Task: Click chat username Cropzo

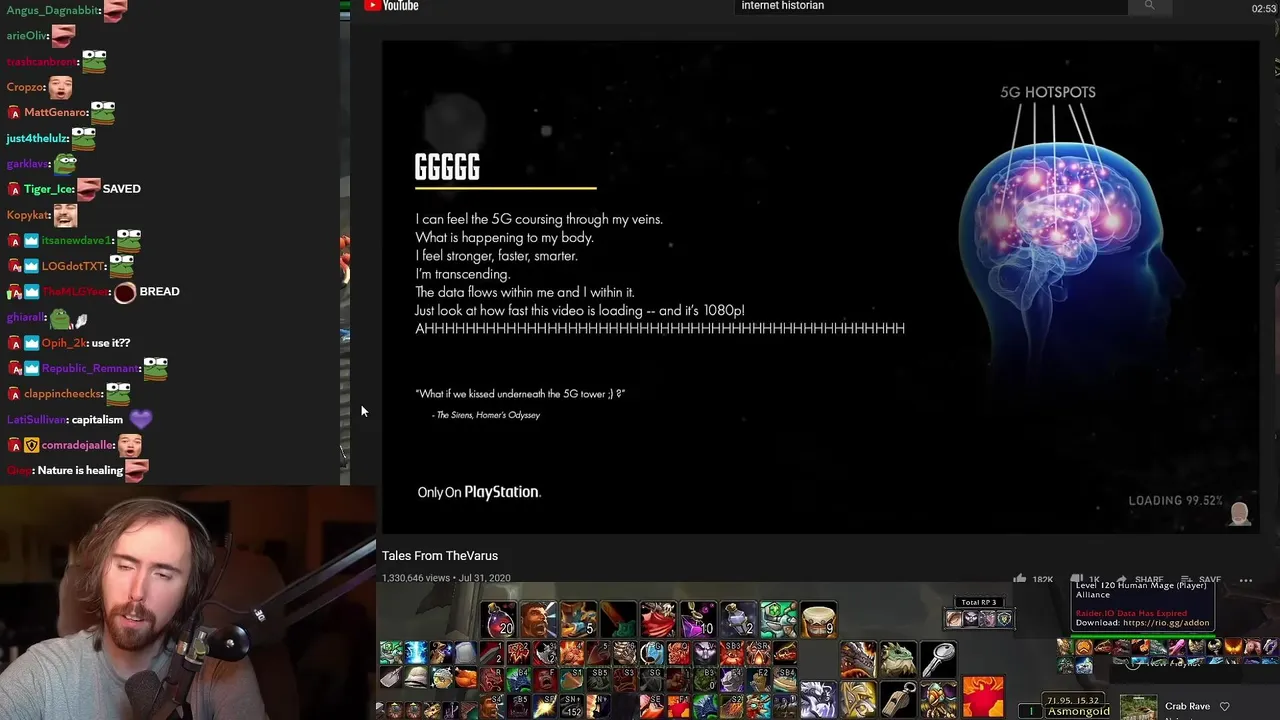Action: [24, 87]
